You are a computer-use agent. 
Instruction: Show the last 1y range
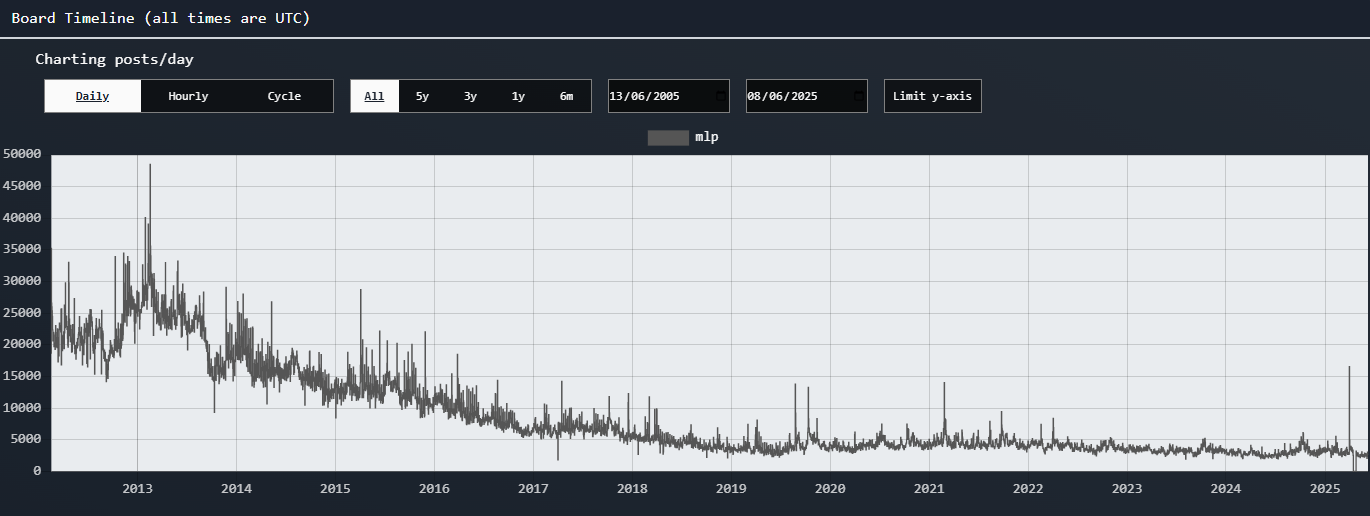click(x=518, y=96)
